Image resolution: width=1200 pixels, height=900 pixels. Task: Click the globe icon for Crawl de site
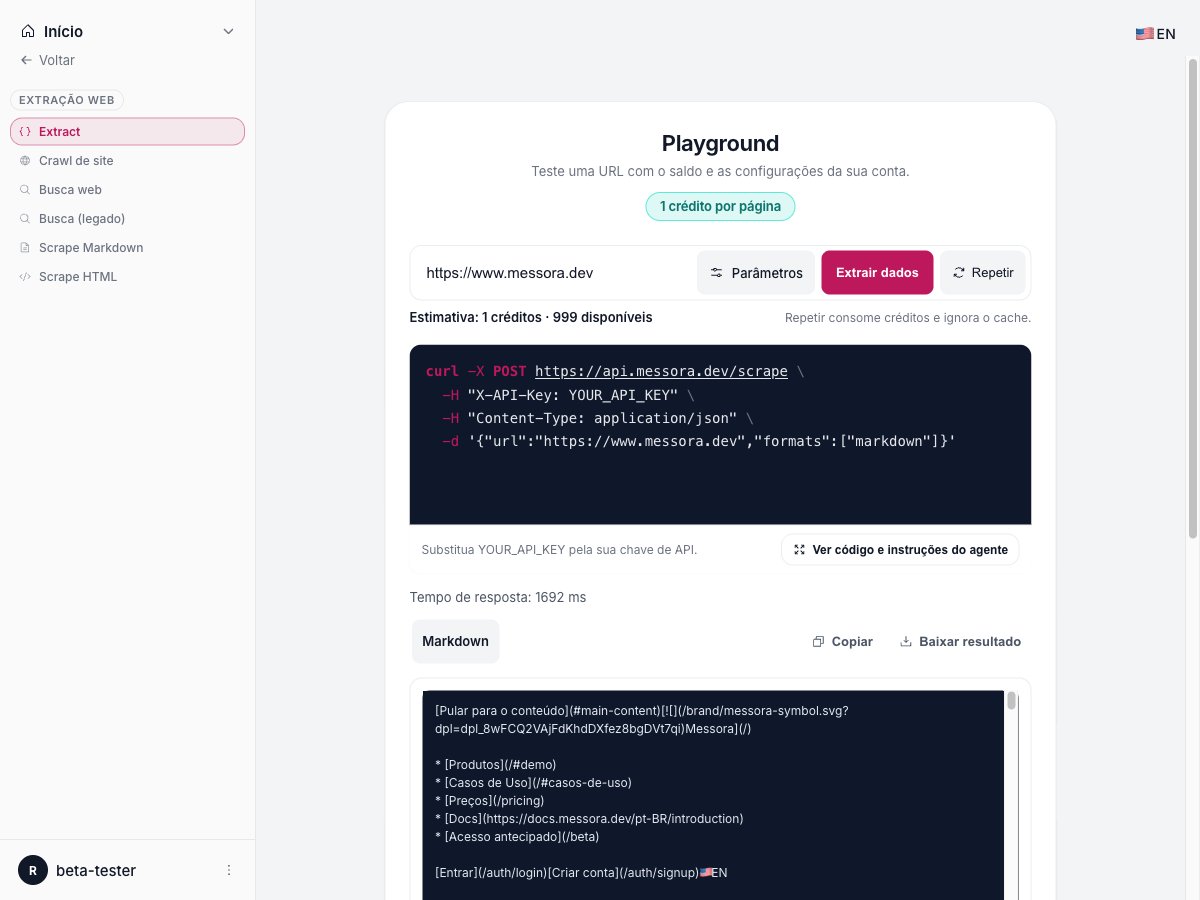(25, 160)
